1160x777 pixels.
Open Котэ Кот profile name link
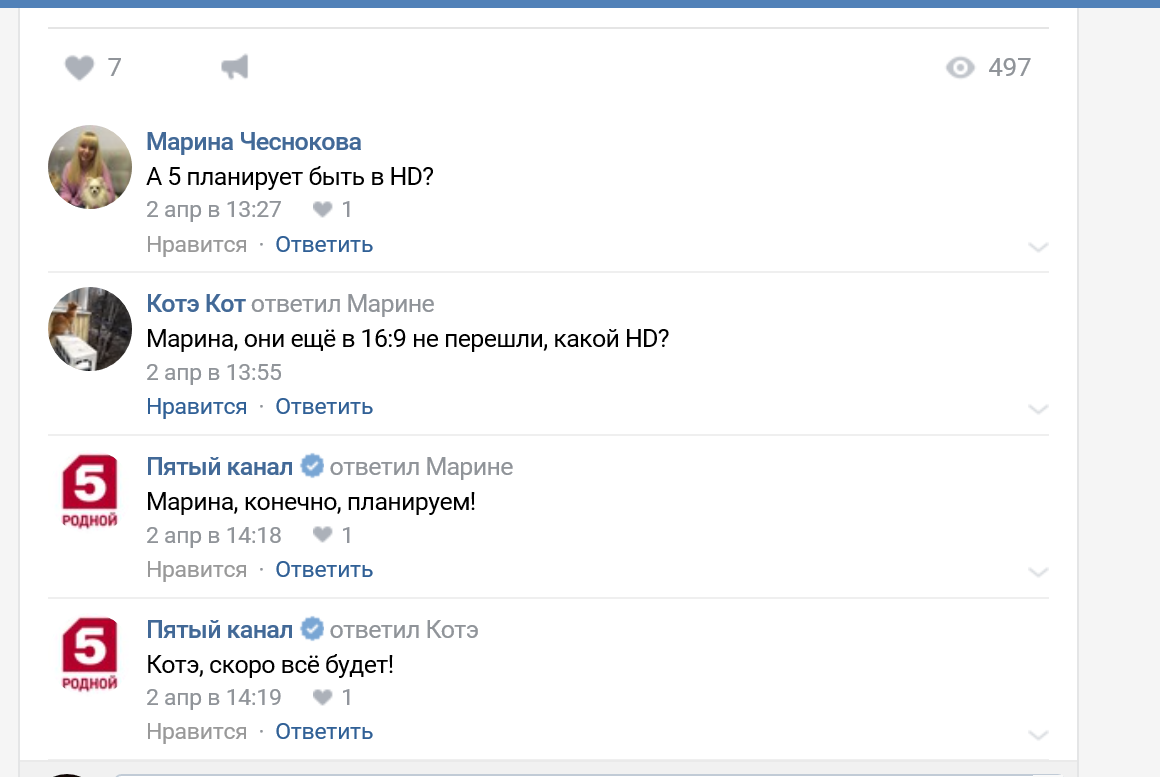[196, 304]
